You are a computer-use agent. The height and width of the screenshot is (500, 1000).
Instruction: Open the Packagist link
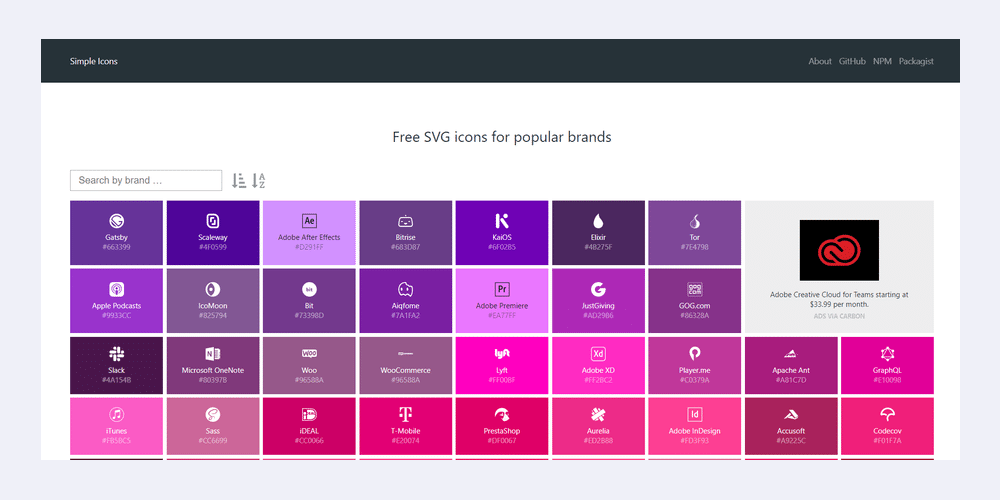(916, 61)
